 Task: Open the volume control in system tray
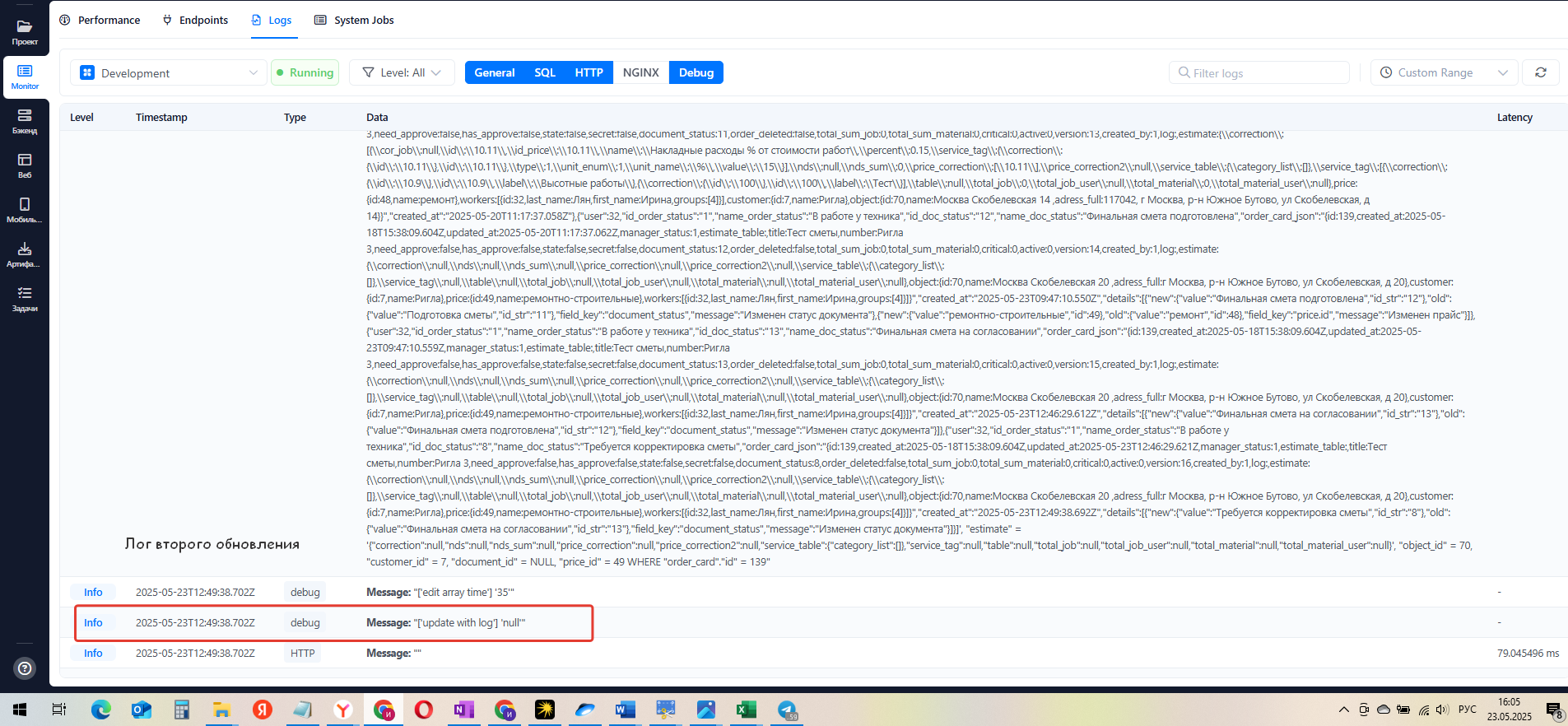tap(1442, 710)
